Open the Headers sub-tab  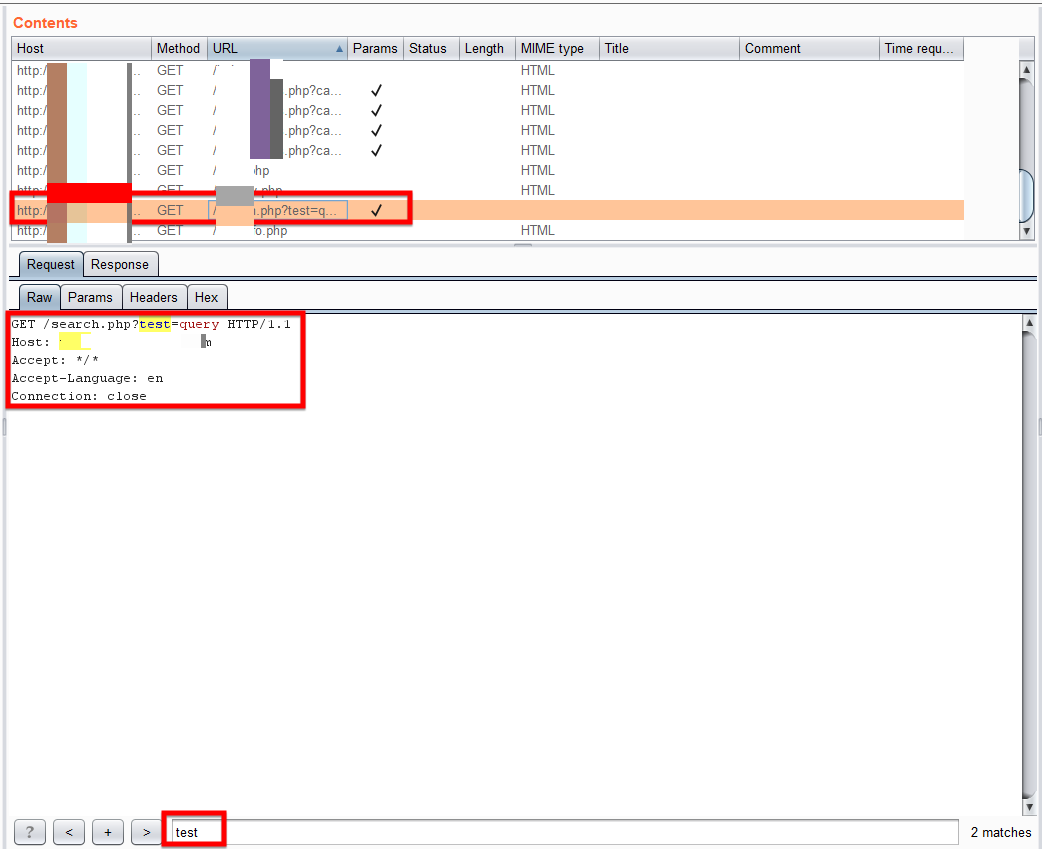(154, 297)
